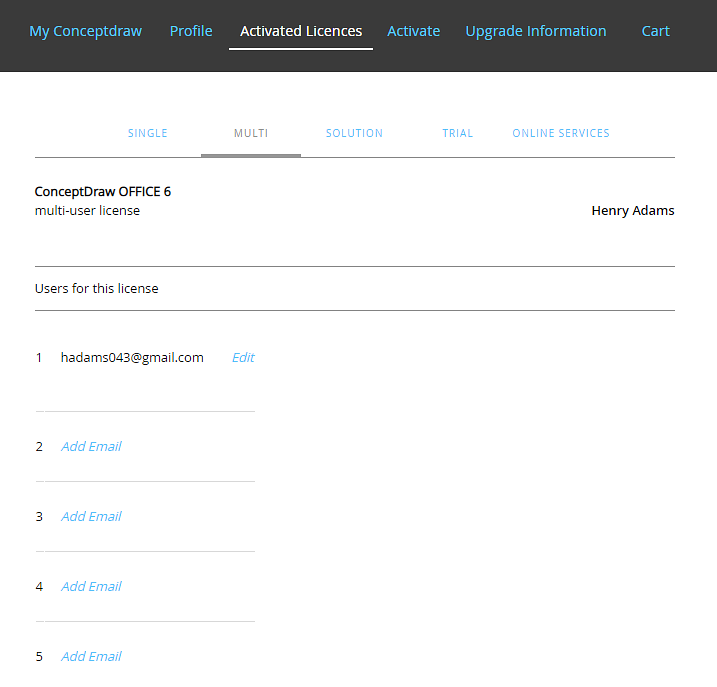Click the Users for this license heading
Image resolution: width=717 pixels, height=687 pixels.
pyautogui.click(x=96, y=289)
